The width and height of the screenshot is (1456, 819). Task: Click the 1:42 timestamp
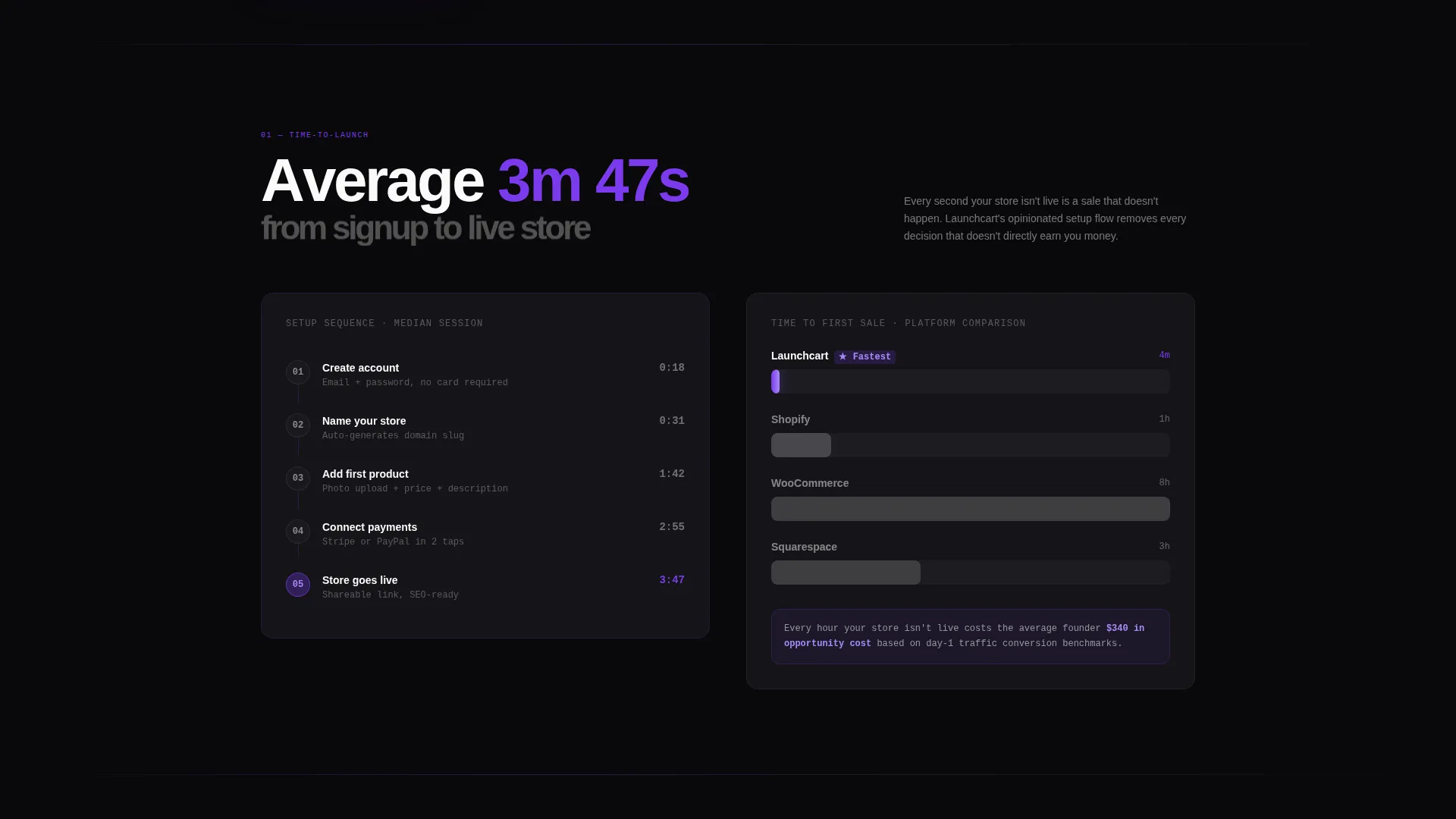pos(672,474)
